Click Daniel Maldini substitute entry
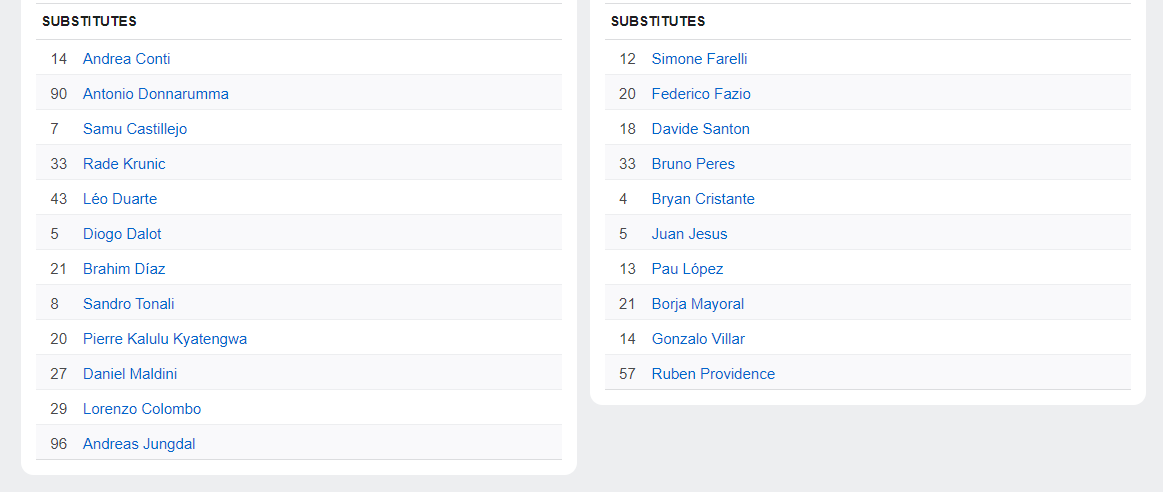 (x=130, y=374)
